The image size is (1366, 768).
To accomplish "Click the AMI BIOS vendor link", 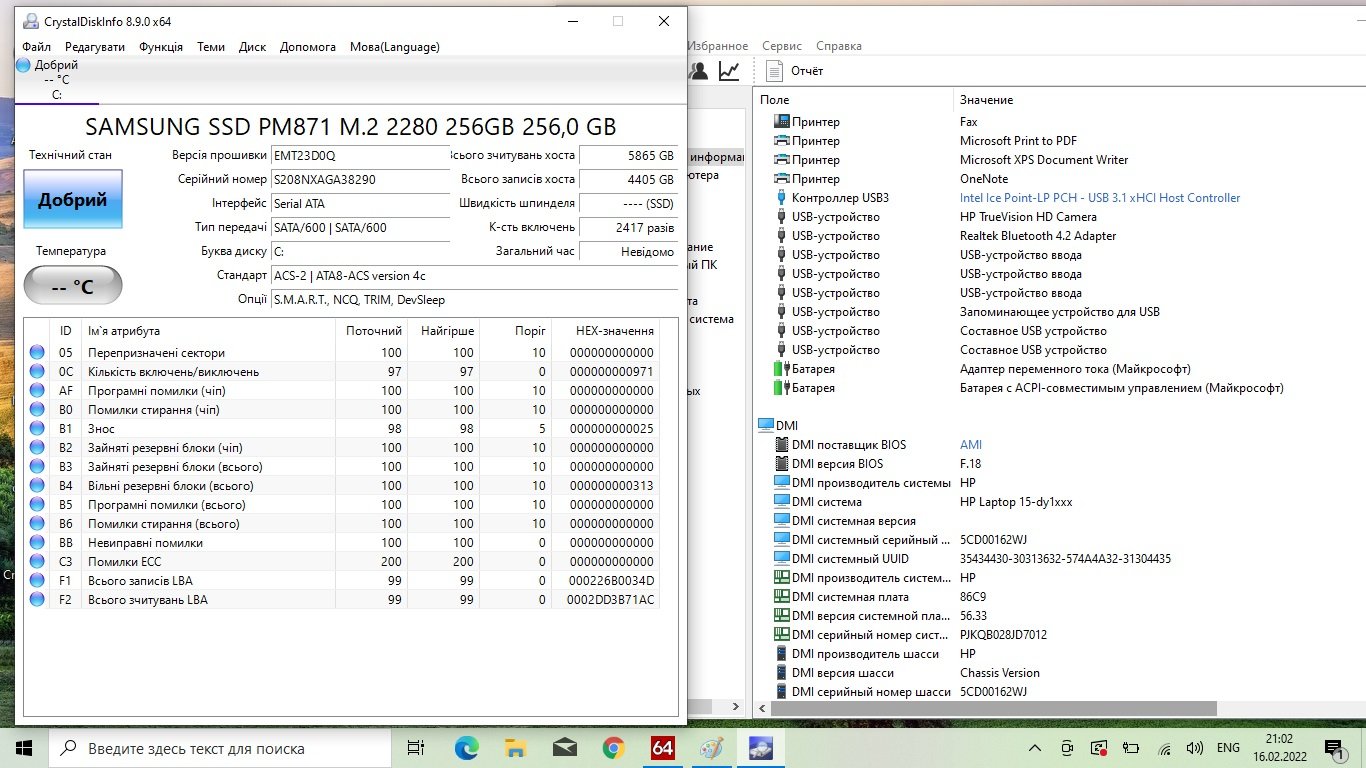I will tap(971, 445).
